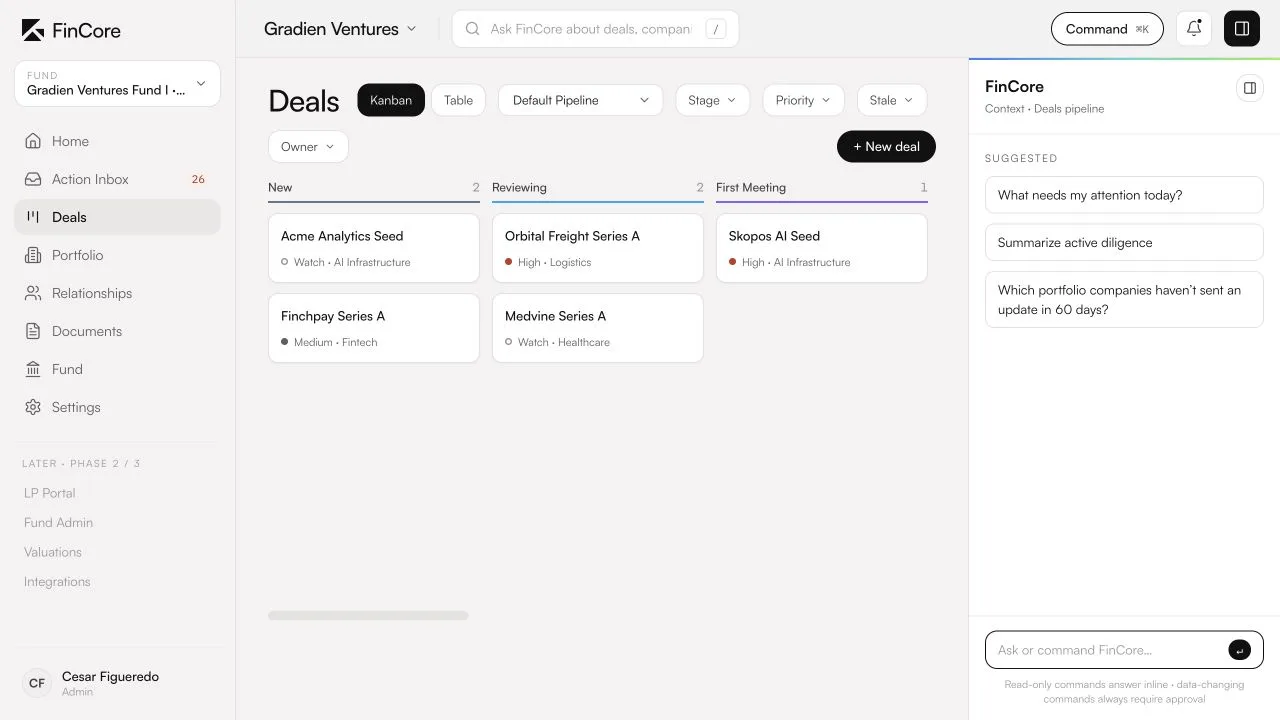Click the Documents file icon
Viewport: 1280px width, 720px height.
coord(33,331)
